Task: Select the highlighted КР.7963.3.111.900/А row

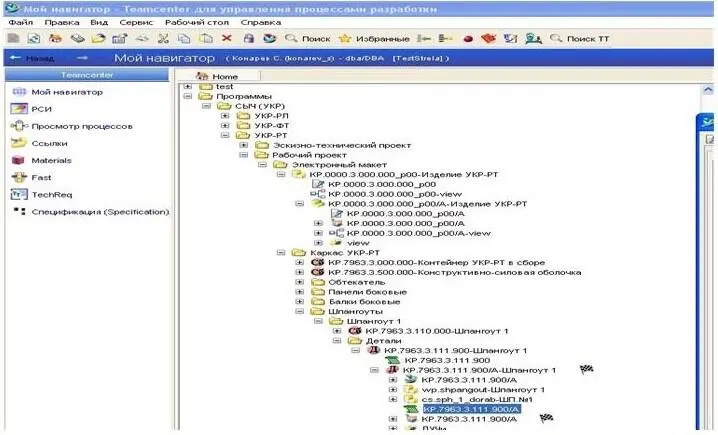Action: pyautogui.click(x=471, y=409)
